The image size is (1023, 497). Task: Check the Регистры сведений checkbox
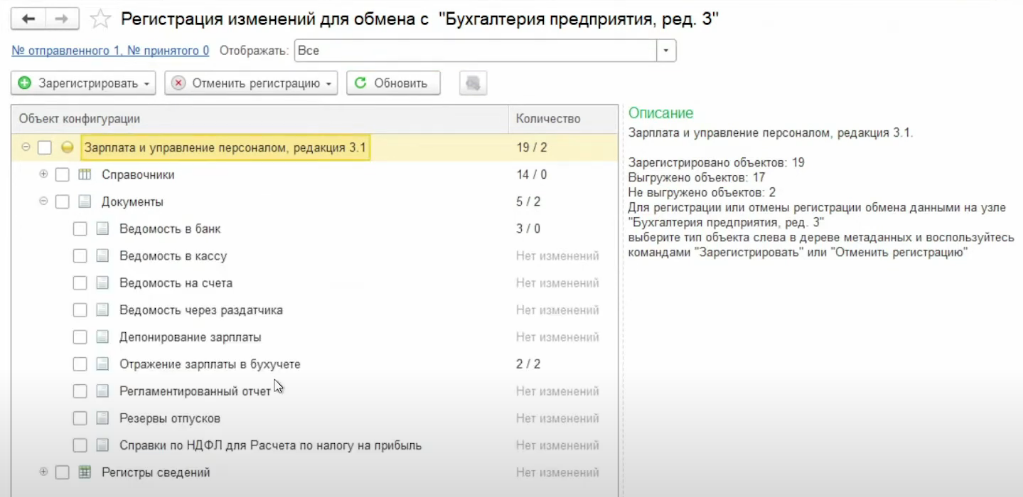pyautogui.click(x=62, y=472)
